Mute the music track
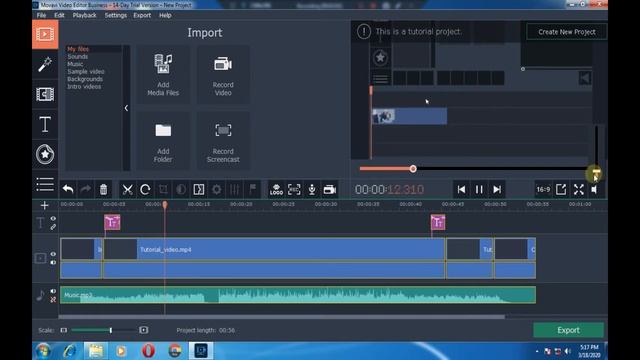The height and width of the screenshot is (360, 640). click(53, 291)
